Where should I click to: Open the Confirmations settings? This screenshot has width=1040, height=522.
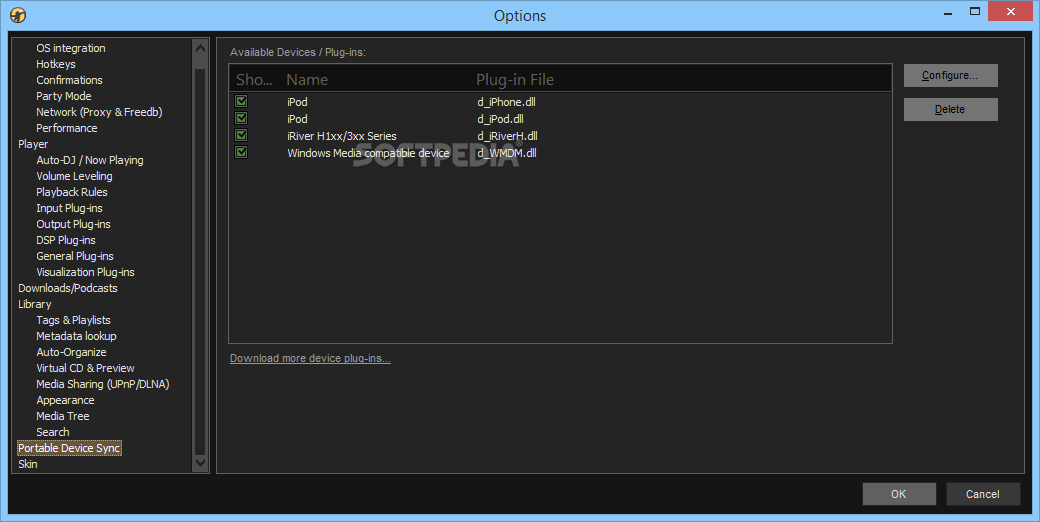point(70,80)
